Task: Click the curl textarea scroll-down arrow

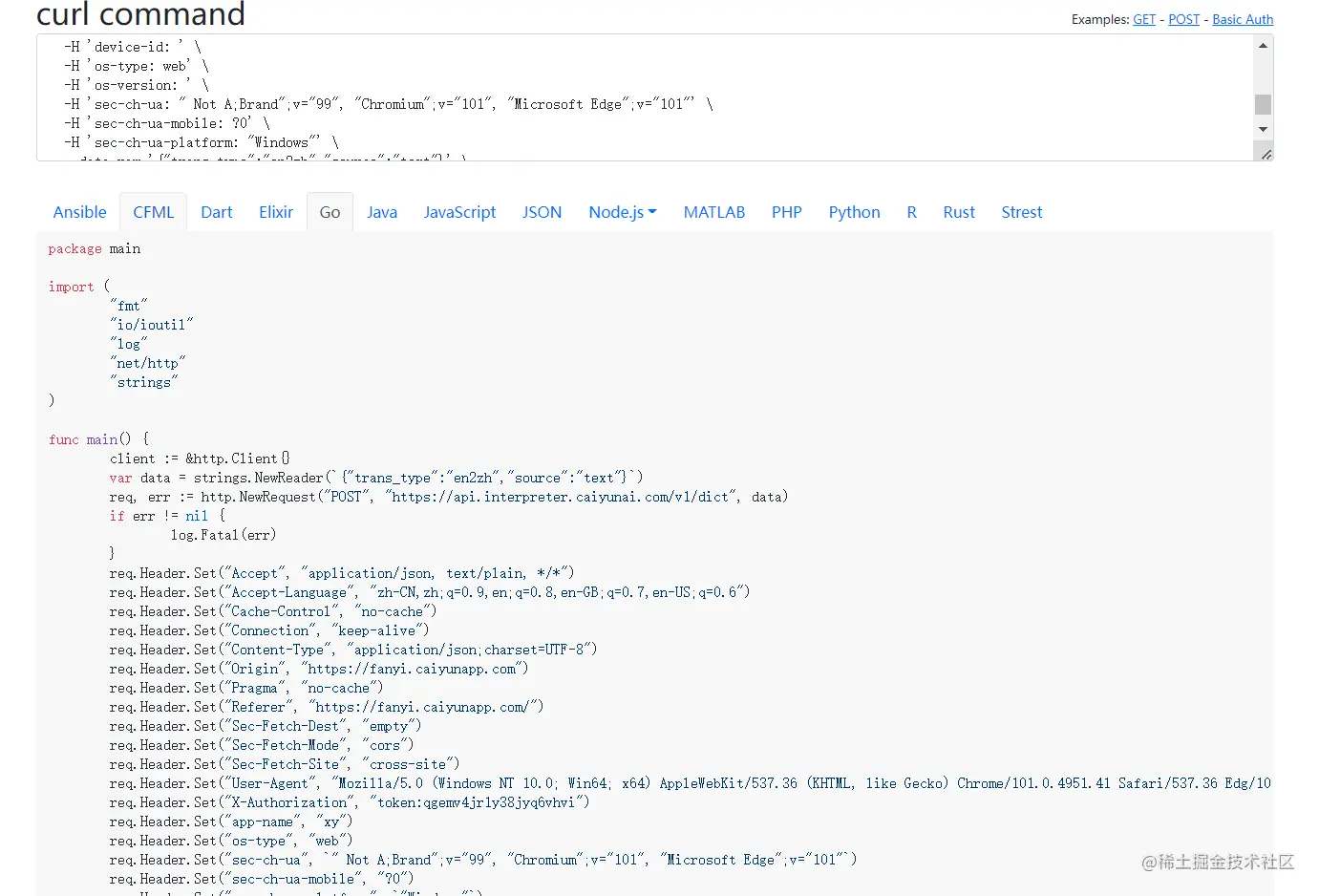Action: pyautogui.click(x=1263, y=129)
